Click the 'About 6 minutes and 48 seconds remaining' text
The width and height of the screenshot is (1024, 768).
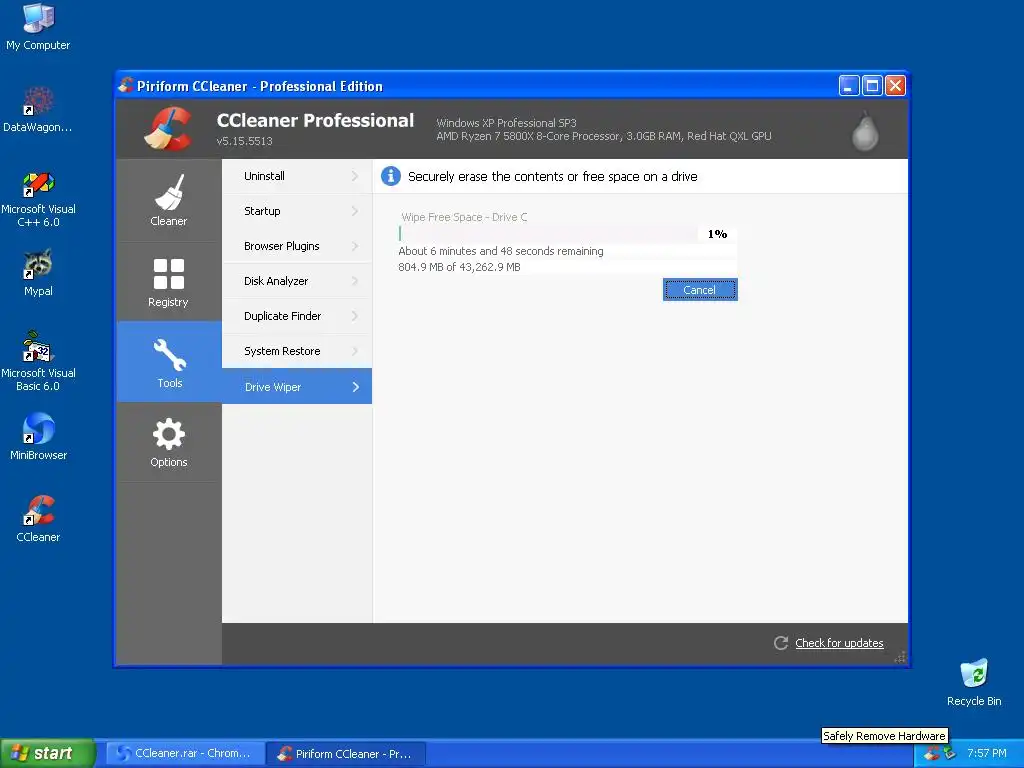pyautogui.click(x=501, y=251)
